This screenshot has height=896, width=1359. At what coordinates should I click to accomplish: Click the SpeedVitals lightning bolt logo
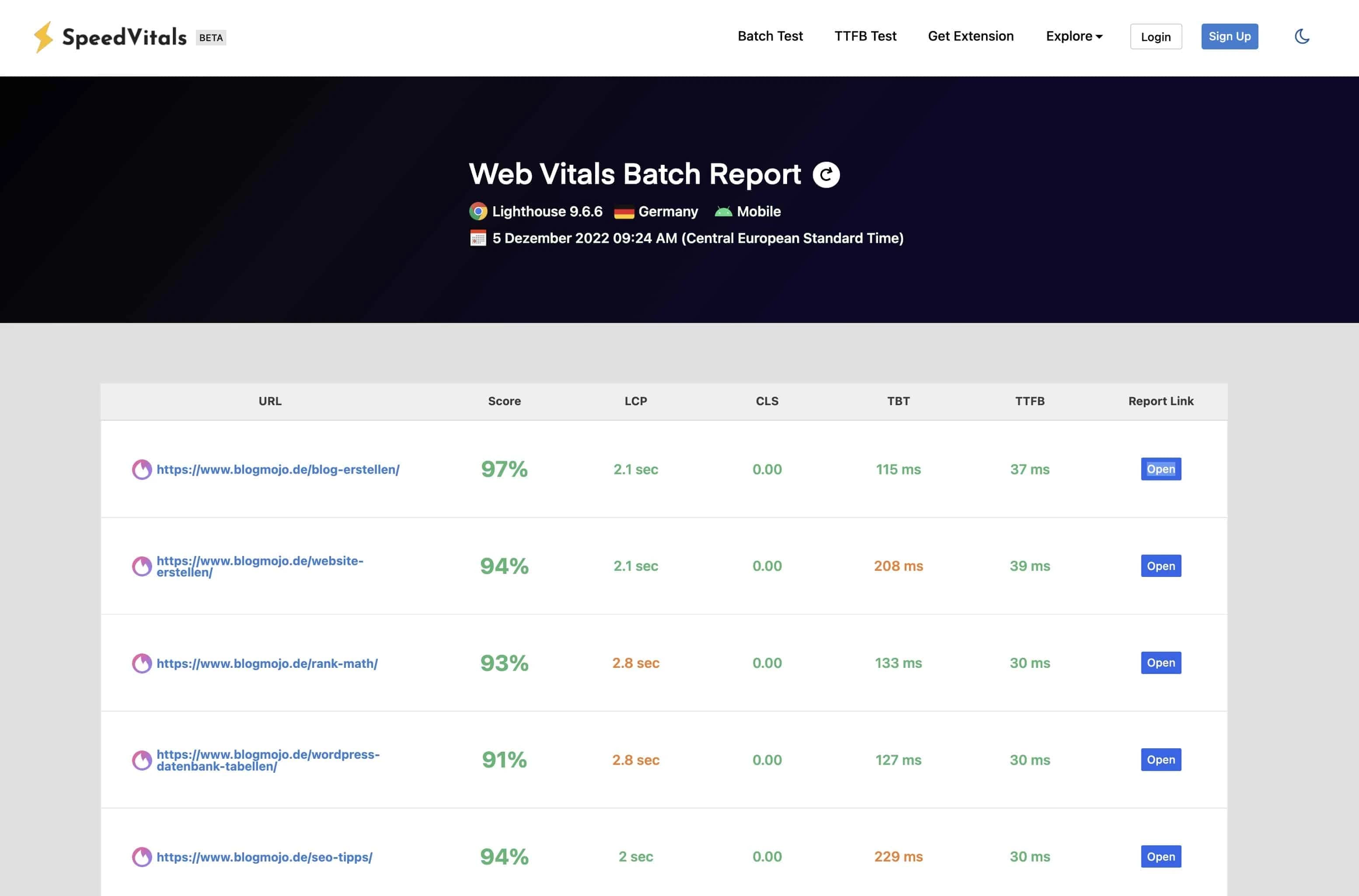(x=43, y=37)
